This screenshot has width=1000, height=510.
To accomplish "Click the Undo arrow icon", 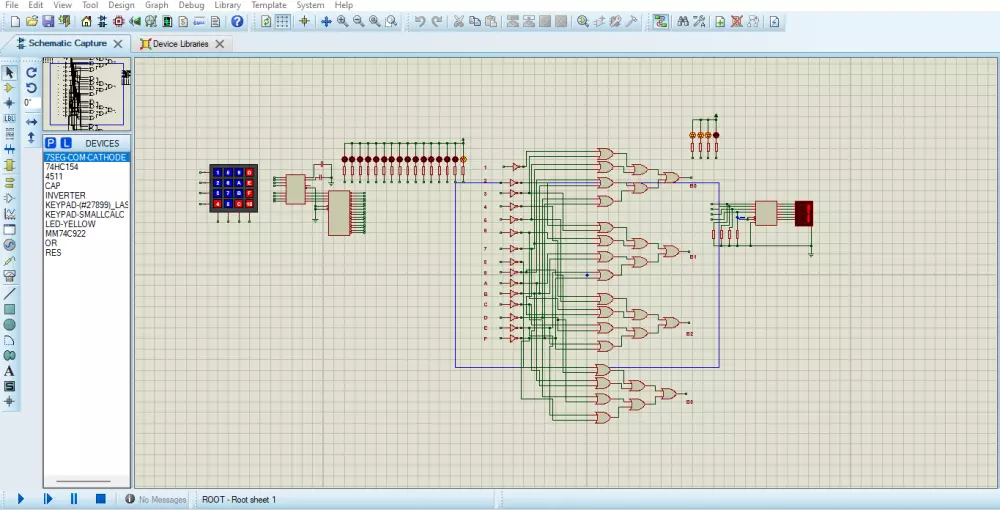I will point(420,21).
